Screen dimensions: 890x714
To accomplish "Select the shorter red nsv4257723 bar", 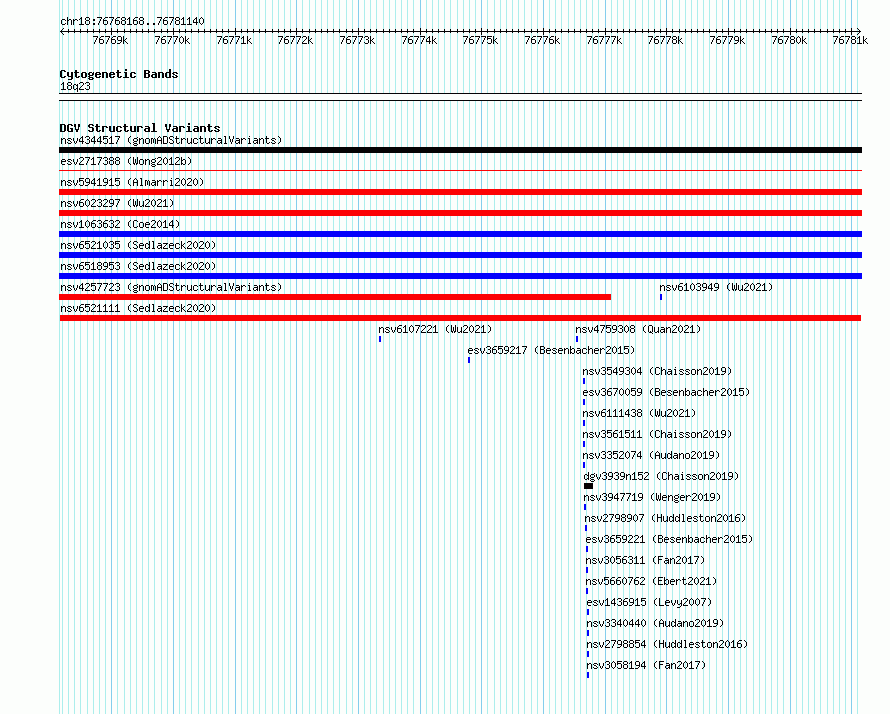I will pyautogui.click(x=335, y=297).
